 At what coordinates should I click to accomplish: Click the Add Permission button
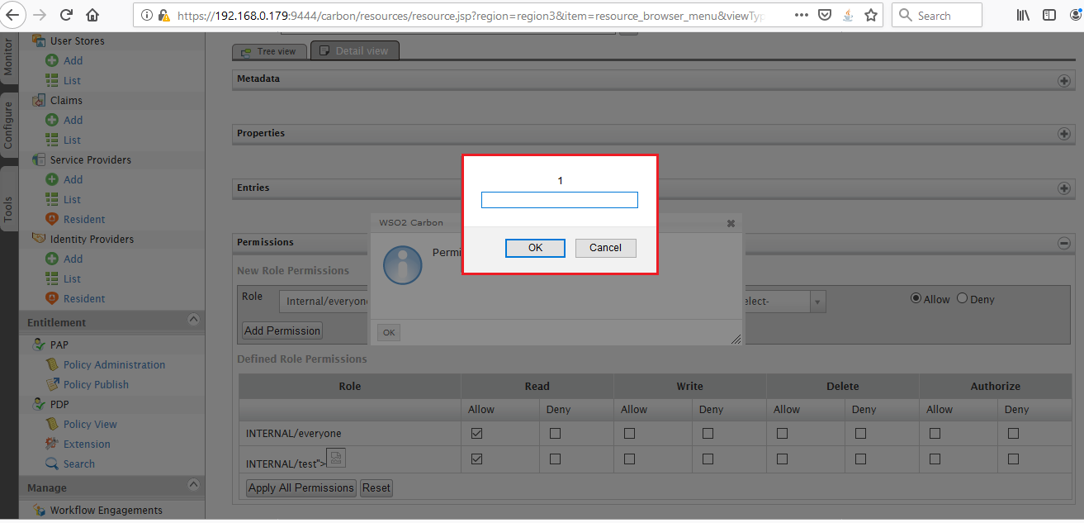283,330
